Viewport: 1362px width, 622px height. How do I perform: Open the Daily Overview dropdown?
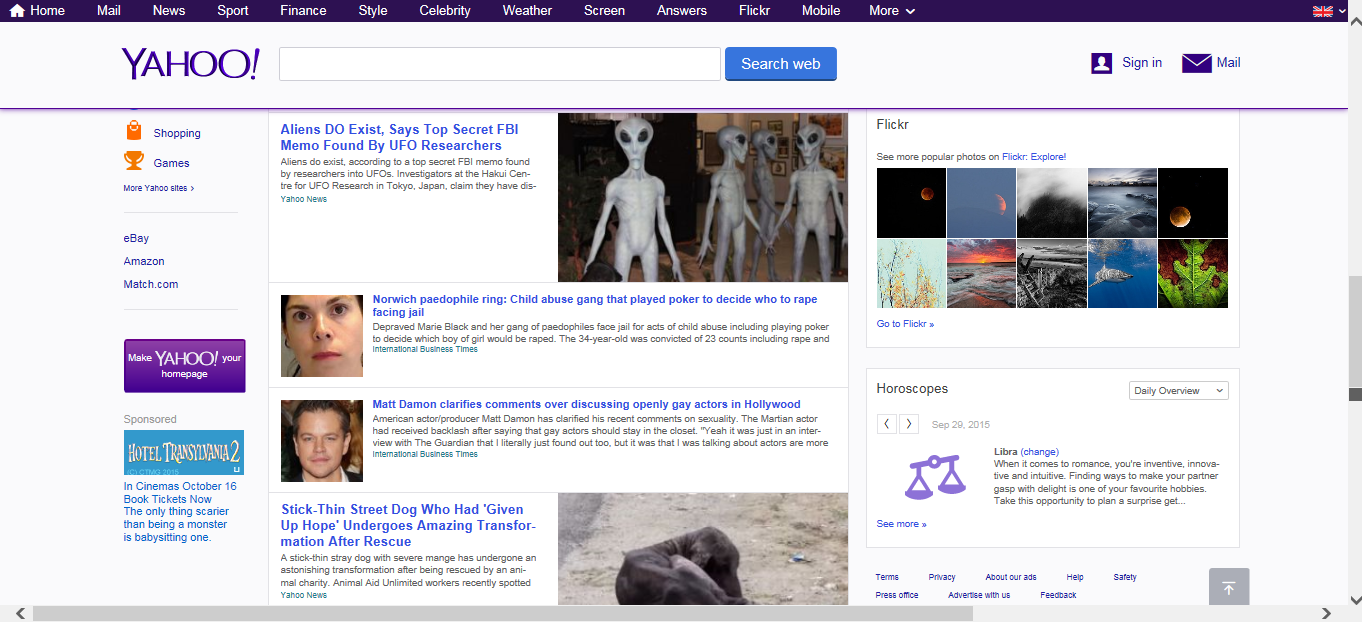(1179, 391)
